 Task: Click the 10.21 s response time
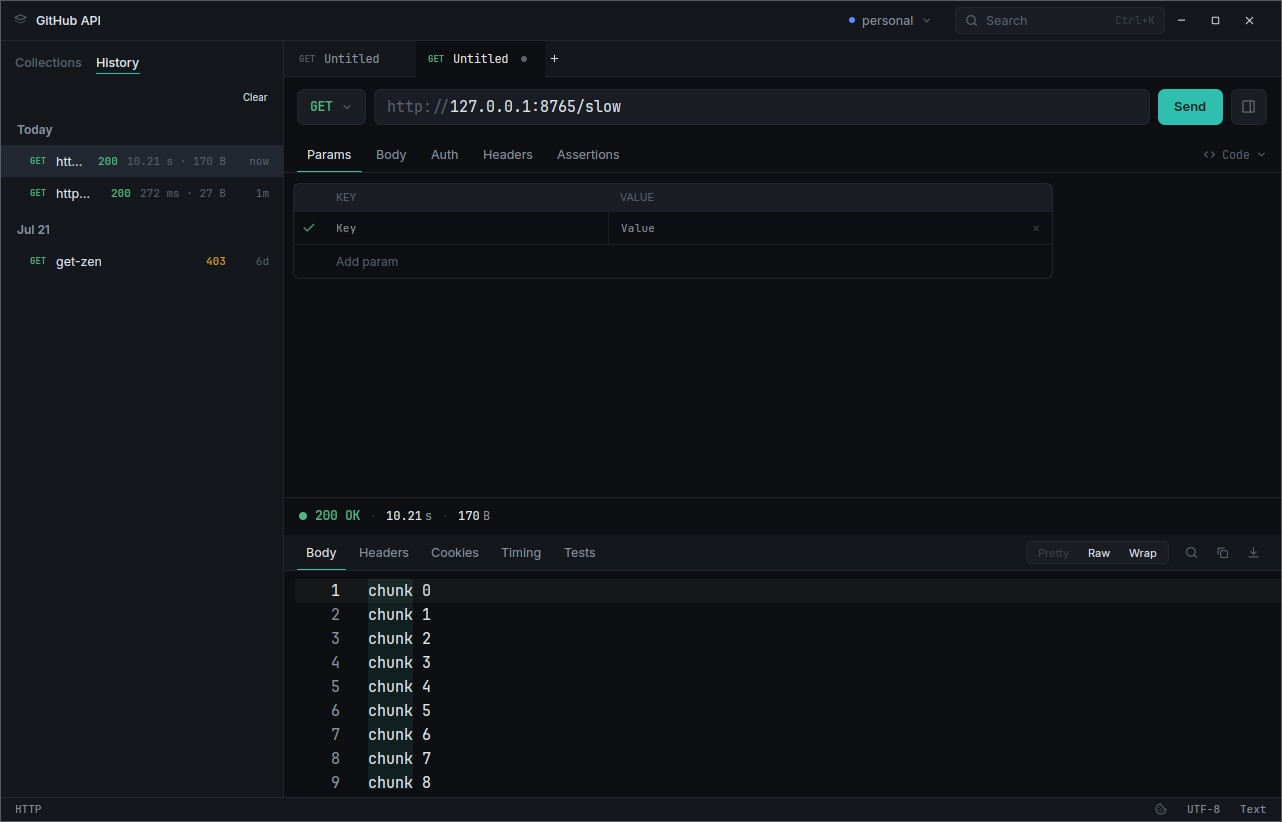pyautogui.click(x=409, y=516)
